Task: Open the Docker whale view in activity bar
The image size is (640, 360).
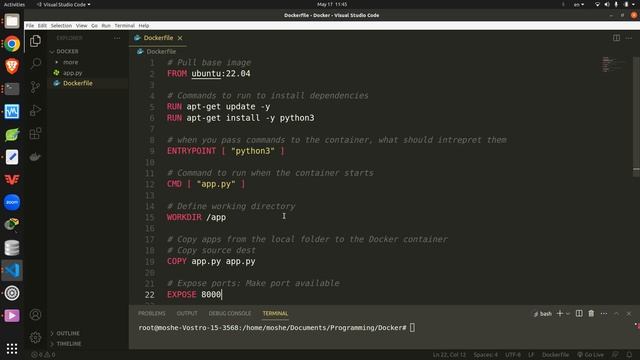Action: coord(36,157)
